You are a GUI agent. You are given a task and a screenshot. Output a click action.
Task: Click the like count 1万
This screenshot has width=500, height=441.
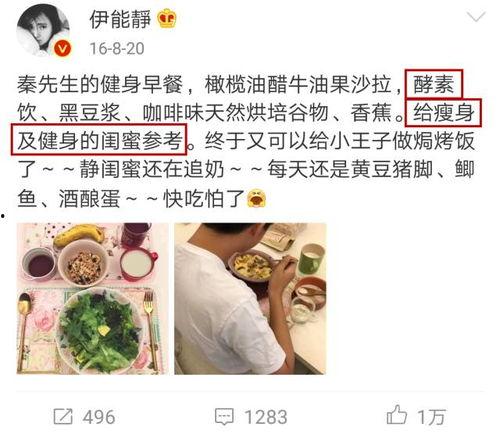431,417
